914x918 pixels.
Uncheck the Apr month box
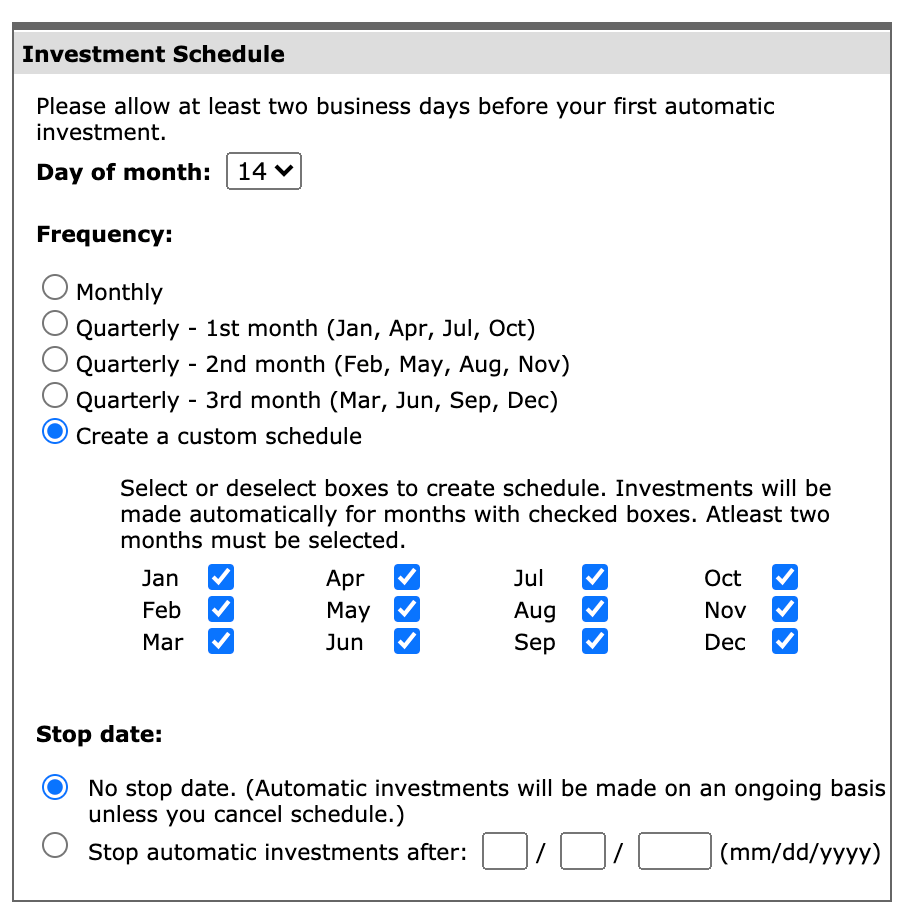pyautogui.click(x=407, y=577)
